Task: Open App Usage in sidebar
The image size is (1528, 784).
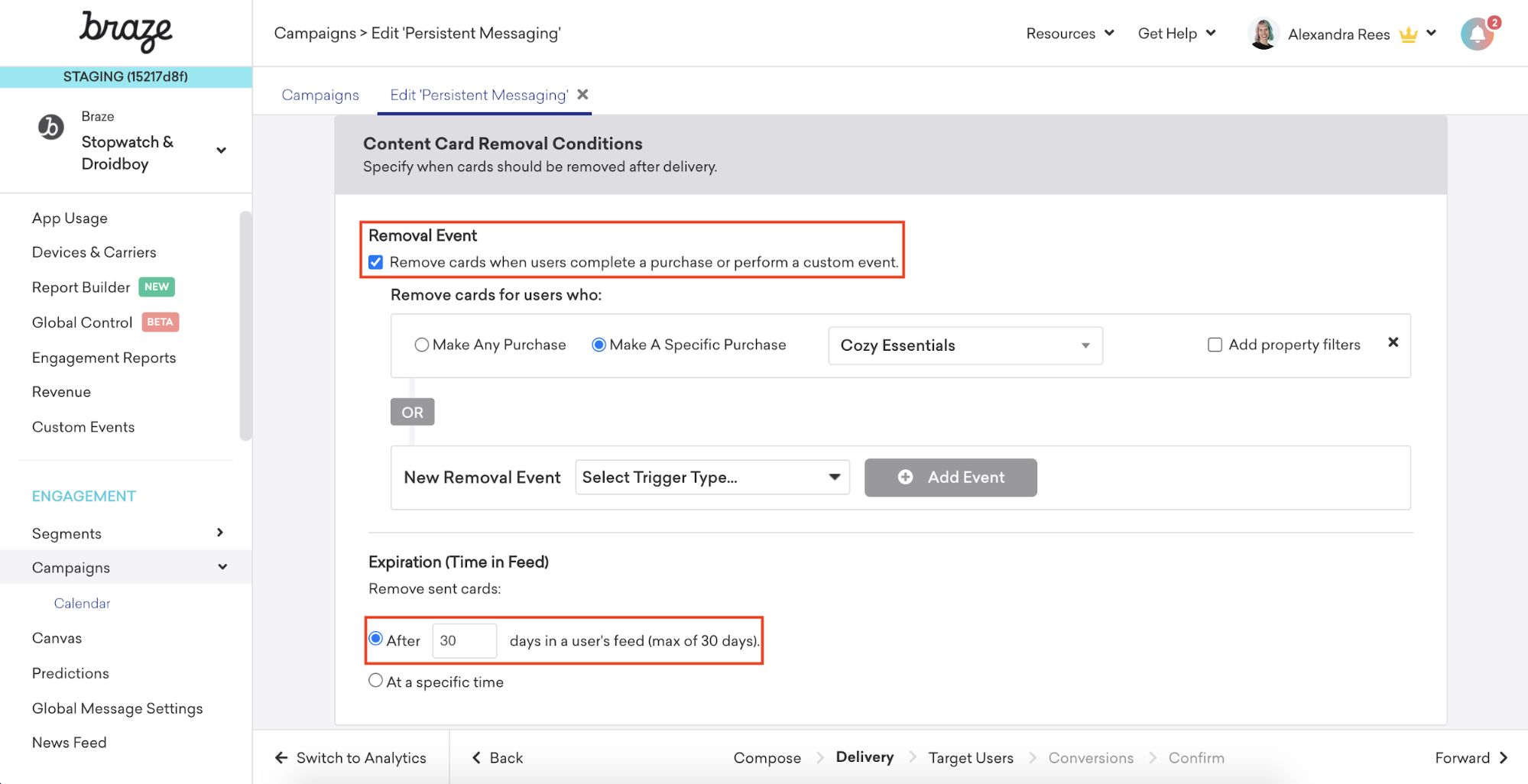Action: tap(70, 218)
